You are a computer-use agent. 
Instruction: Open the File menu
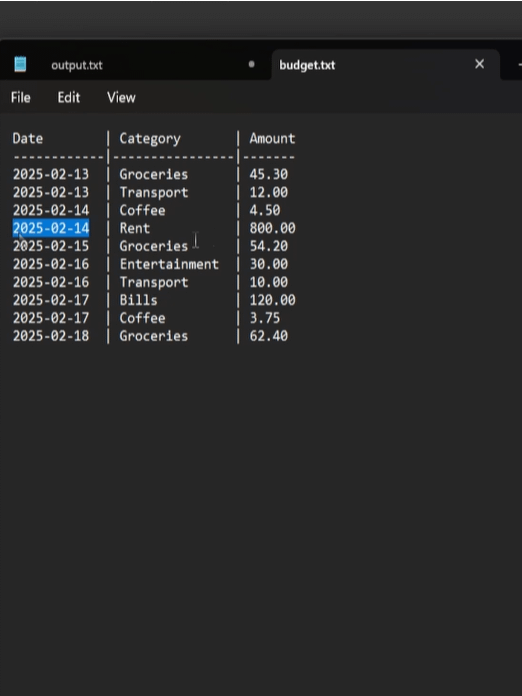click(x=21, y=98)
